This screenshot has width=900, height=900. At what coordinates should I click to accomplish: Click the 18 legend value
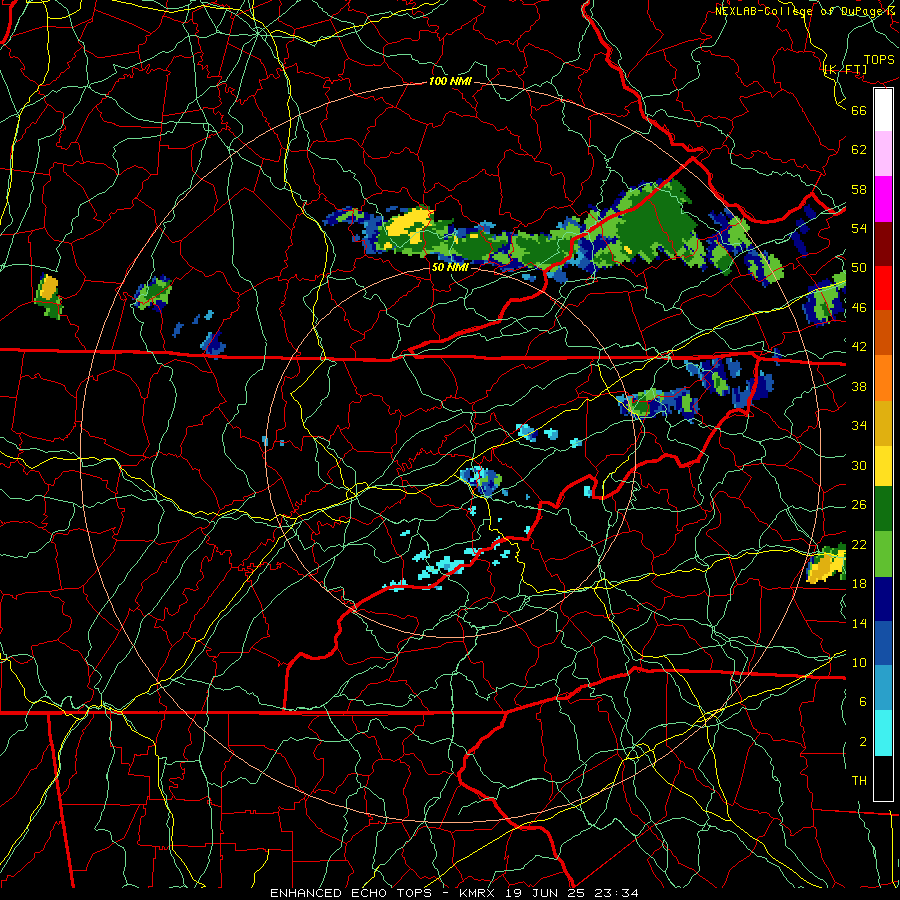(x=859, y=584)
